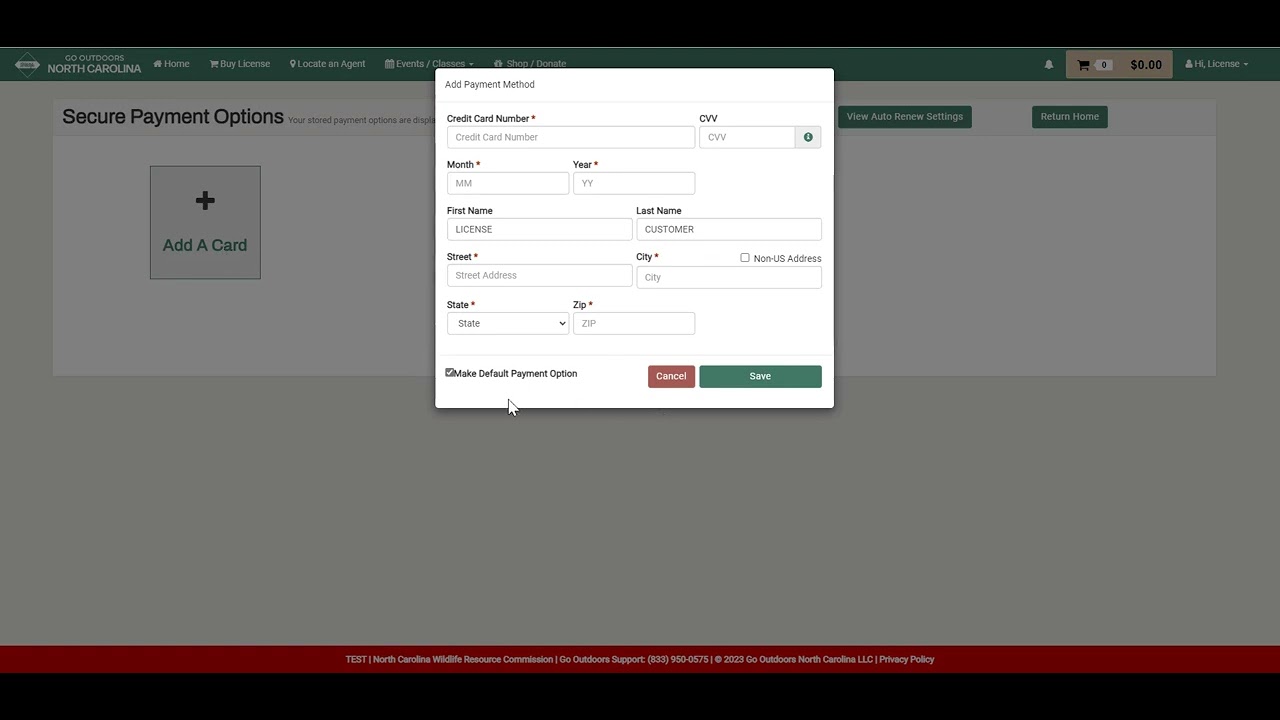
Task: Expand the Events / Classes menu
Action: click(429, 64)
